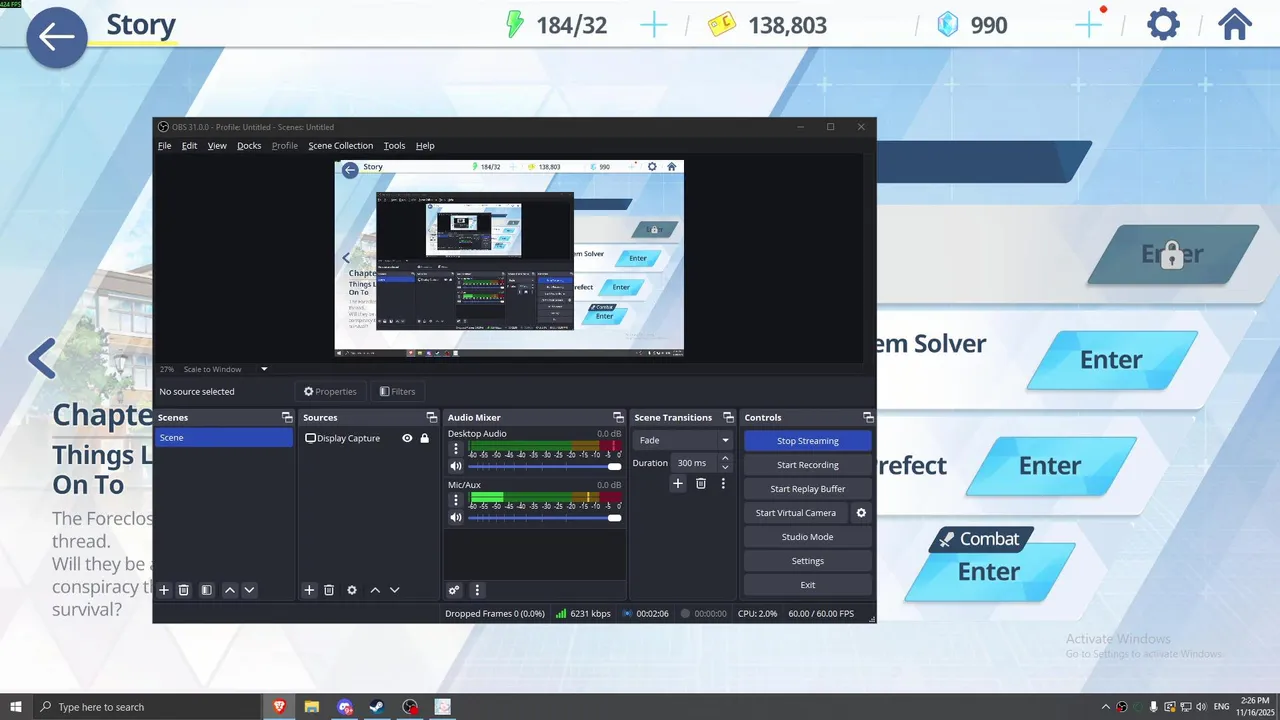Open Tools menu
This screenshot has height=720, width=1280.
click(394, 146)
